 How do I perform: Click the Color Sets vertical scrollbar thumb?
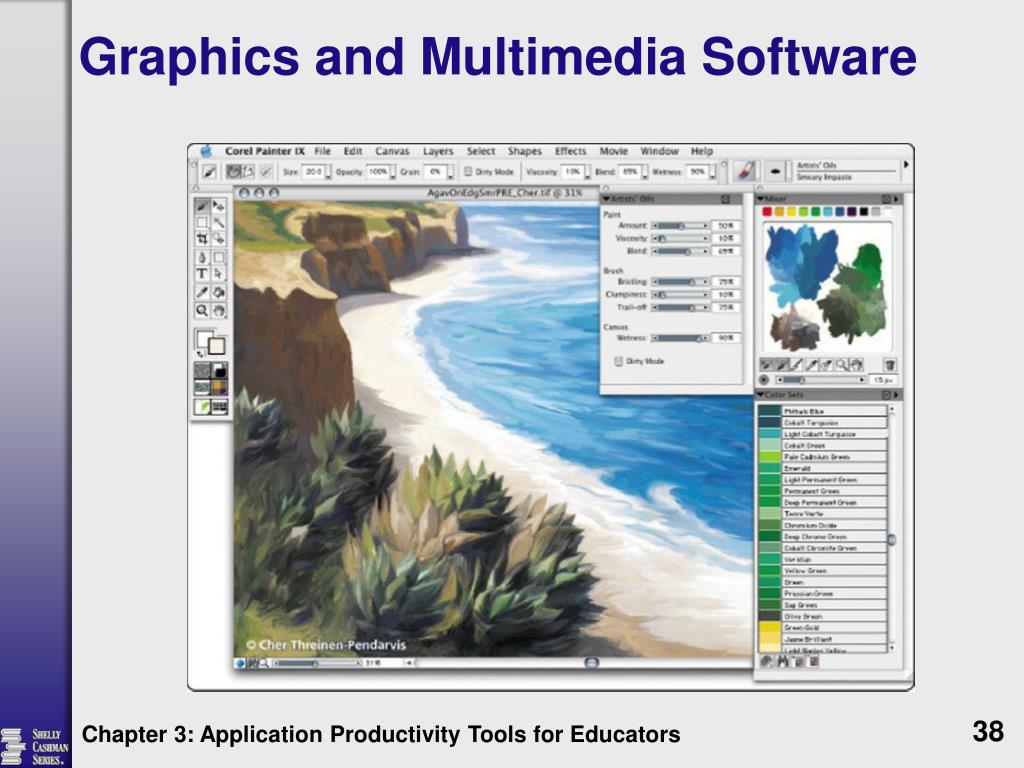[891, 539]
